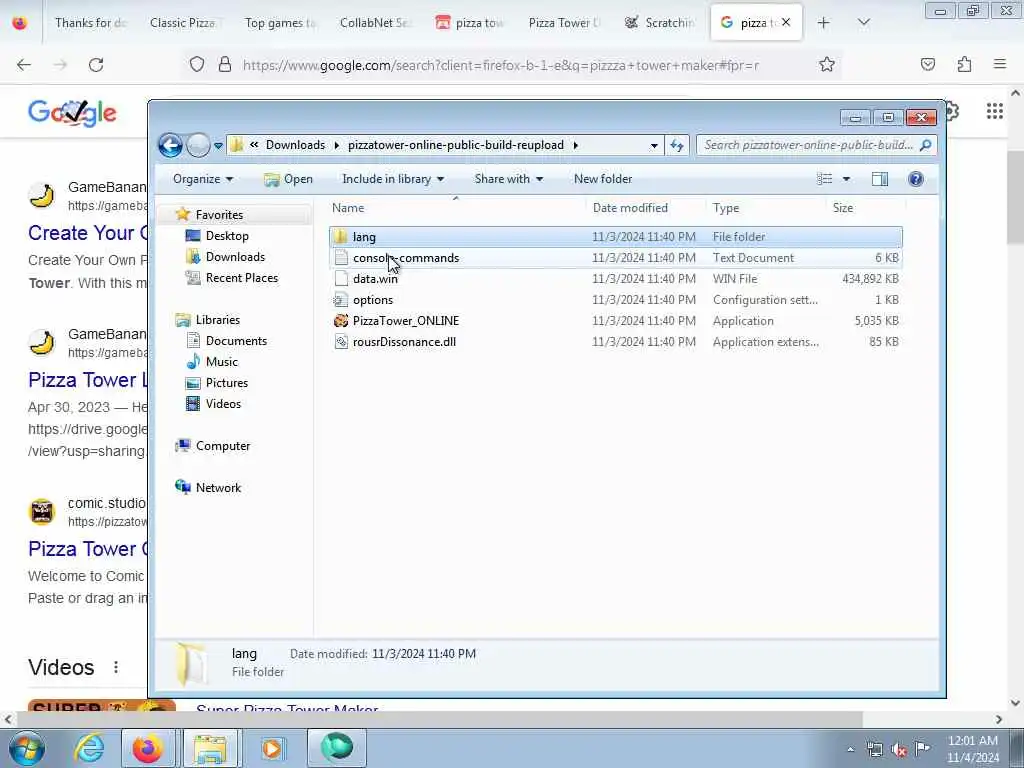The image size is (1024, 768).
Task: Click New folder in Explorer toolbar
Action: pos(603,179)
